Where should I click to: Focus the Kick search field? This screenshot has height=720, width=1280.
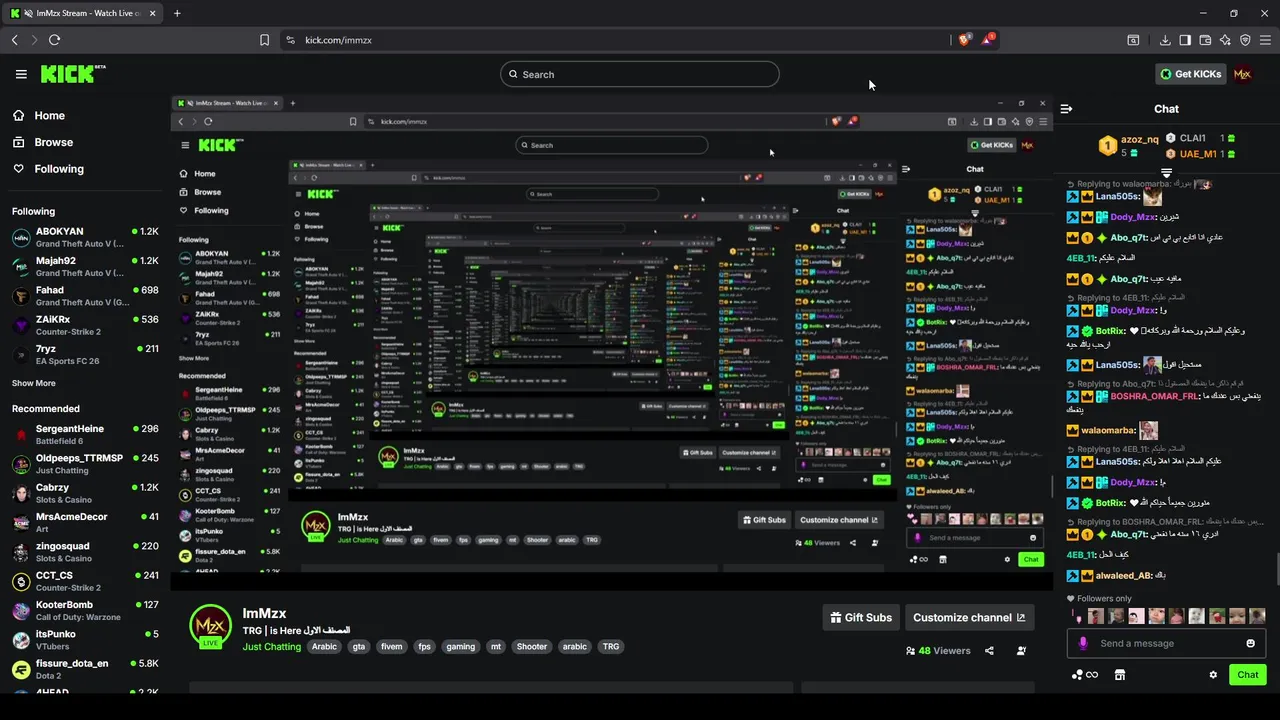[640, 74]
